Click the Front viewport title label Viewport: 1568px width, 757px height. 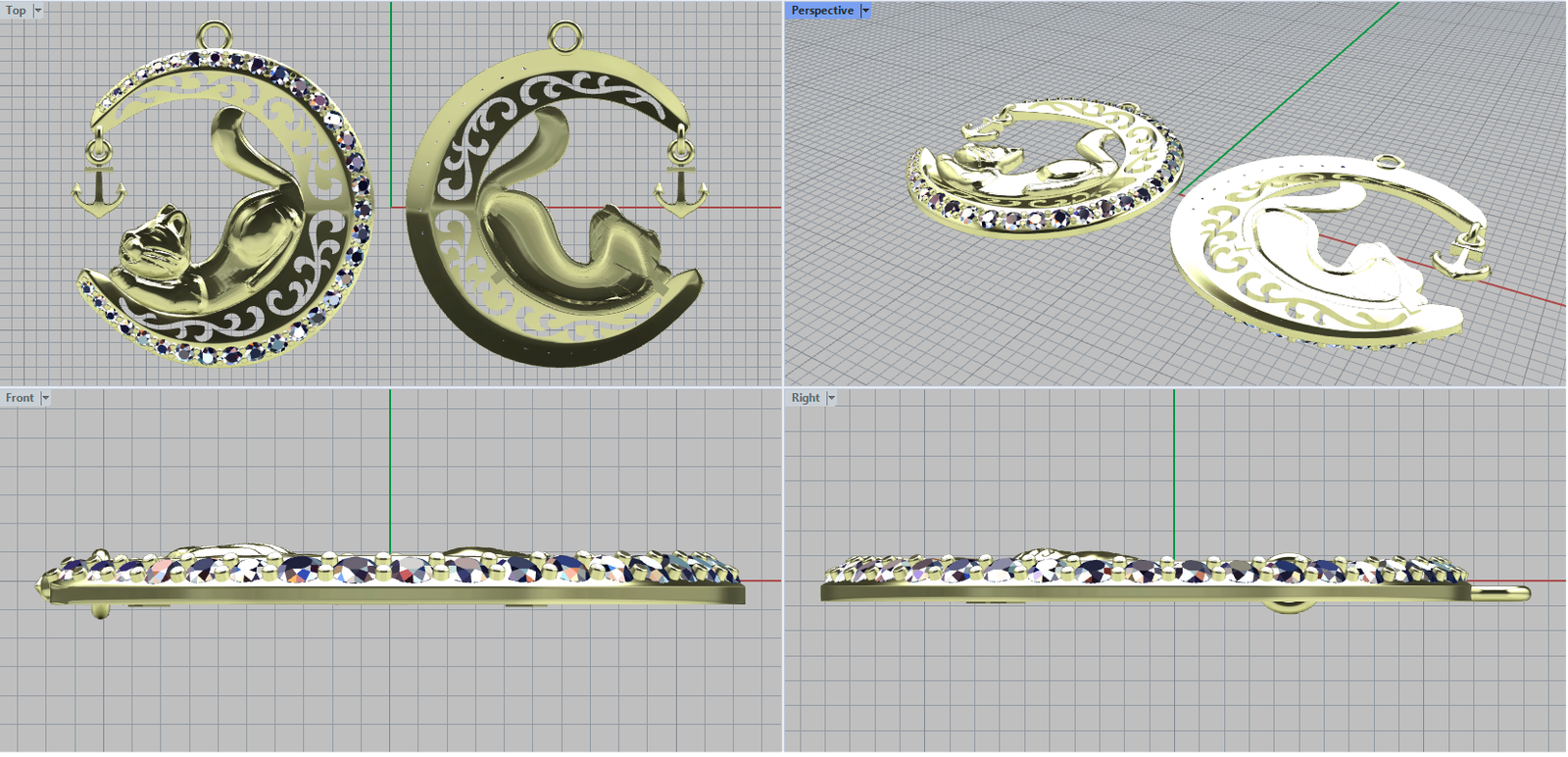(19, 398)
